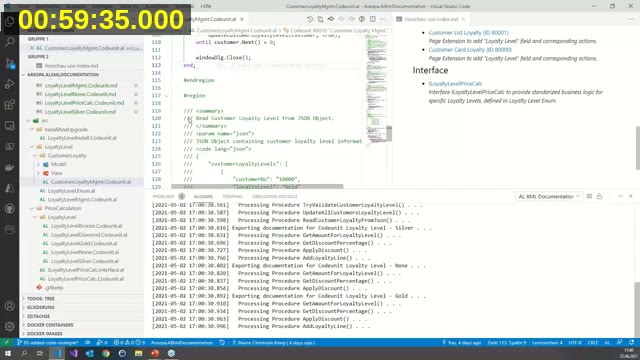
Task: Close the Vorschau von index.md tab
Action: (463, 19)
